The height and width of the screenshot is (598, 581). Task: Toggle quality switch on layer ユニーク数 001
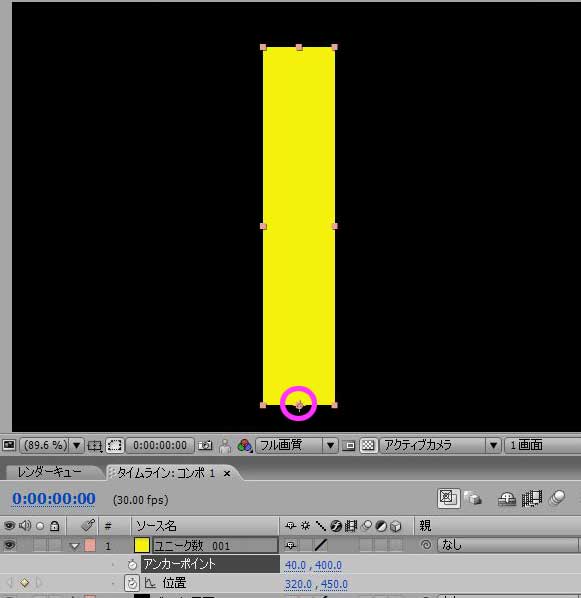tap(321, 545)
